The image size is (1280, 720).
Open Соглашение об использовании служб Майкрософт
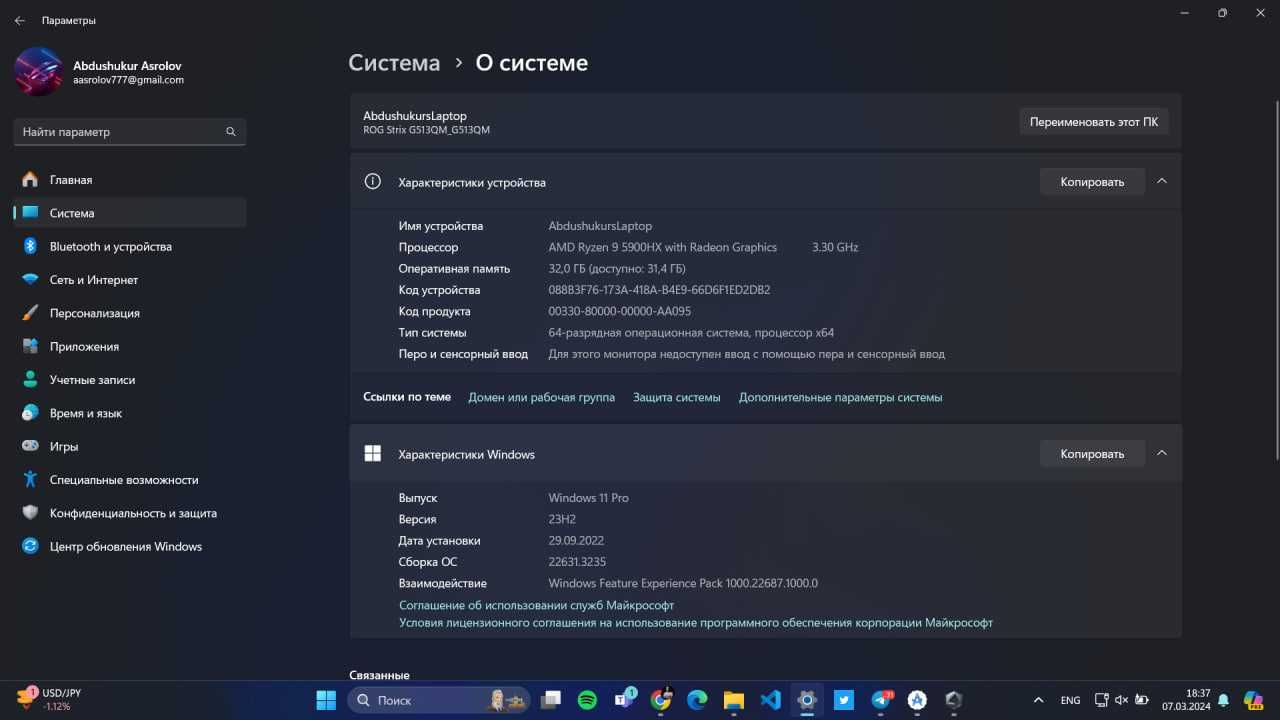pyautogui.click(x=536, y=605)
